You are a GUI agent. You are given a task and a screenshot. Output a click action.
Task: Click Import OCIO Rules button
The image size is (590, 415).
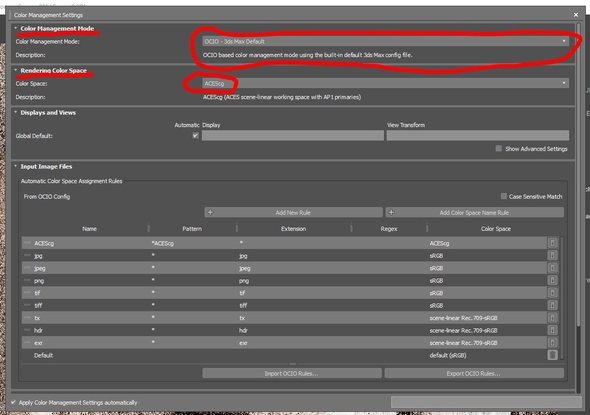[x=292, y=373]
